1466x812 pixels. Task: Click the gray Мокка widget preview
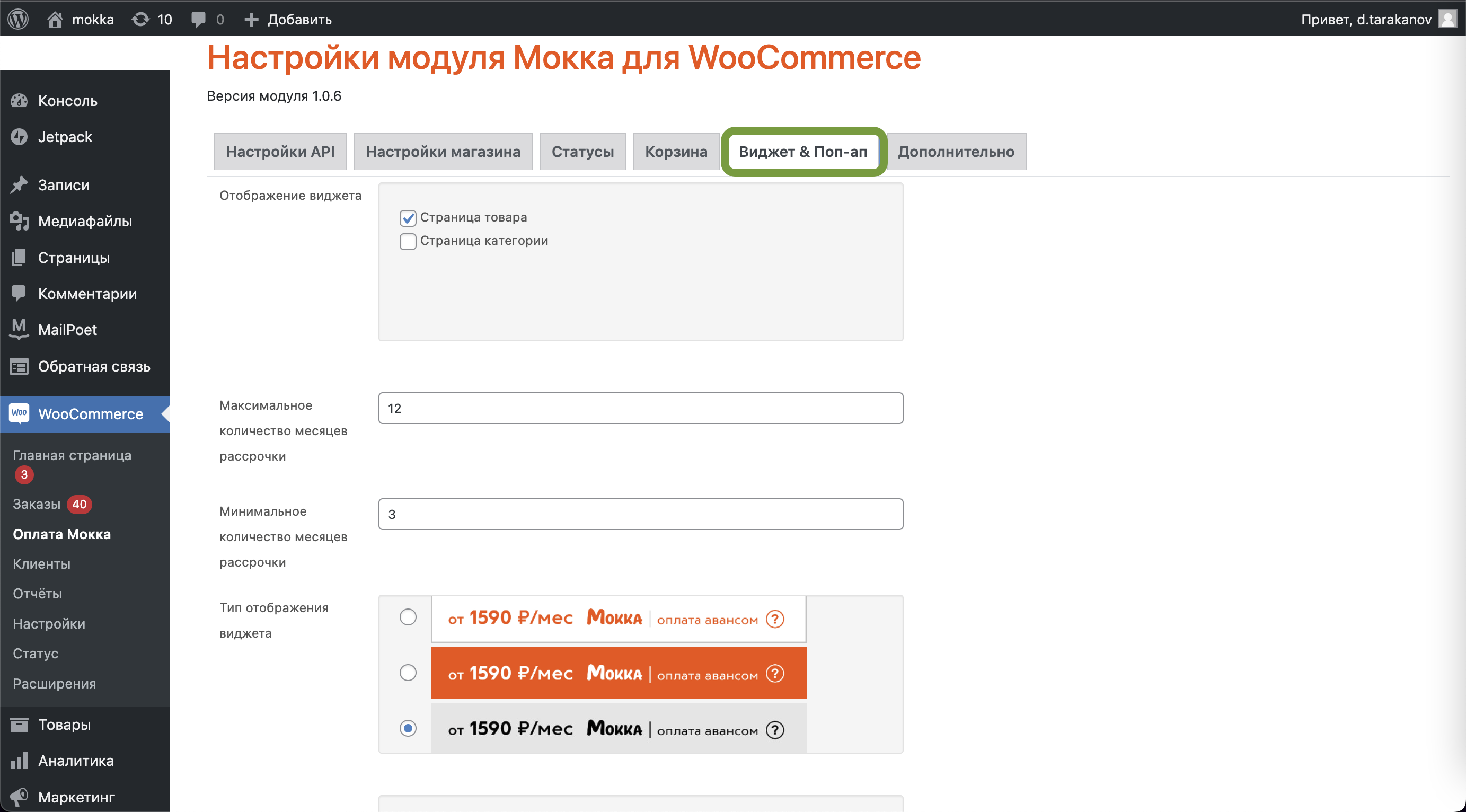(619, 728)
